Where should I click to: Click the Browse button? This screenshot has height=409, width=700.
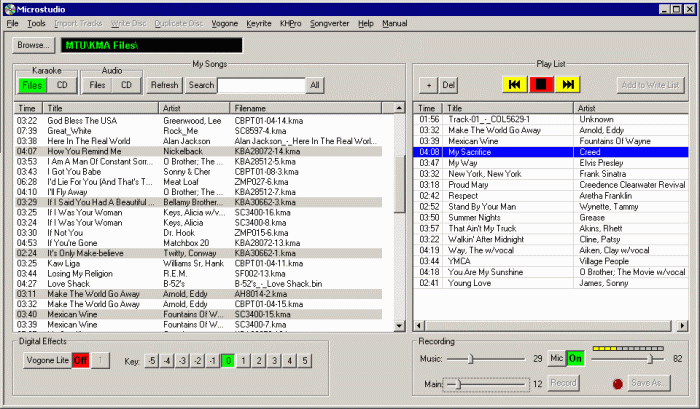32,45
